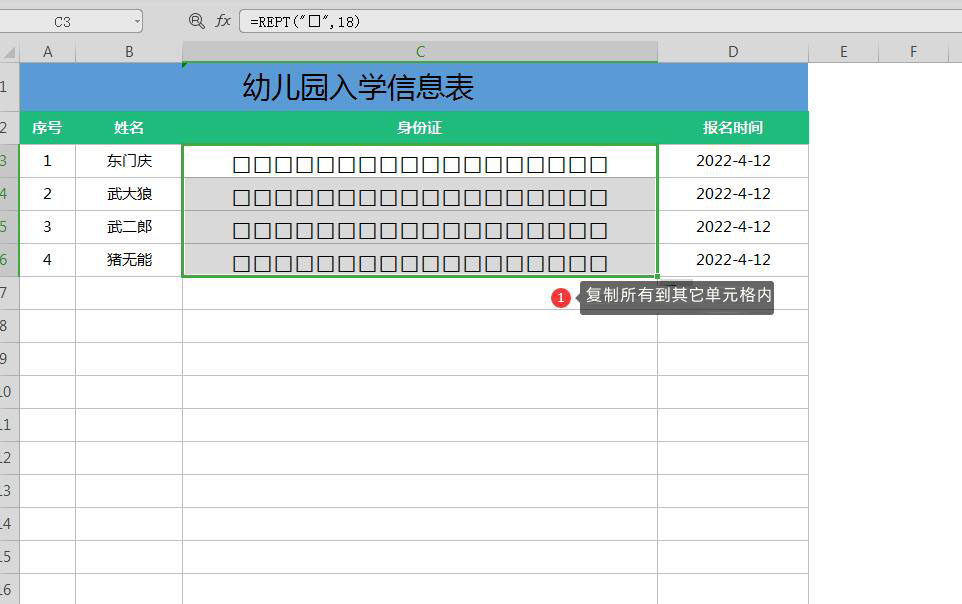
Task: Click the 2022-4-12 date in 猪无能's row
Action: coord(733,260)
